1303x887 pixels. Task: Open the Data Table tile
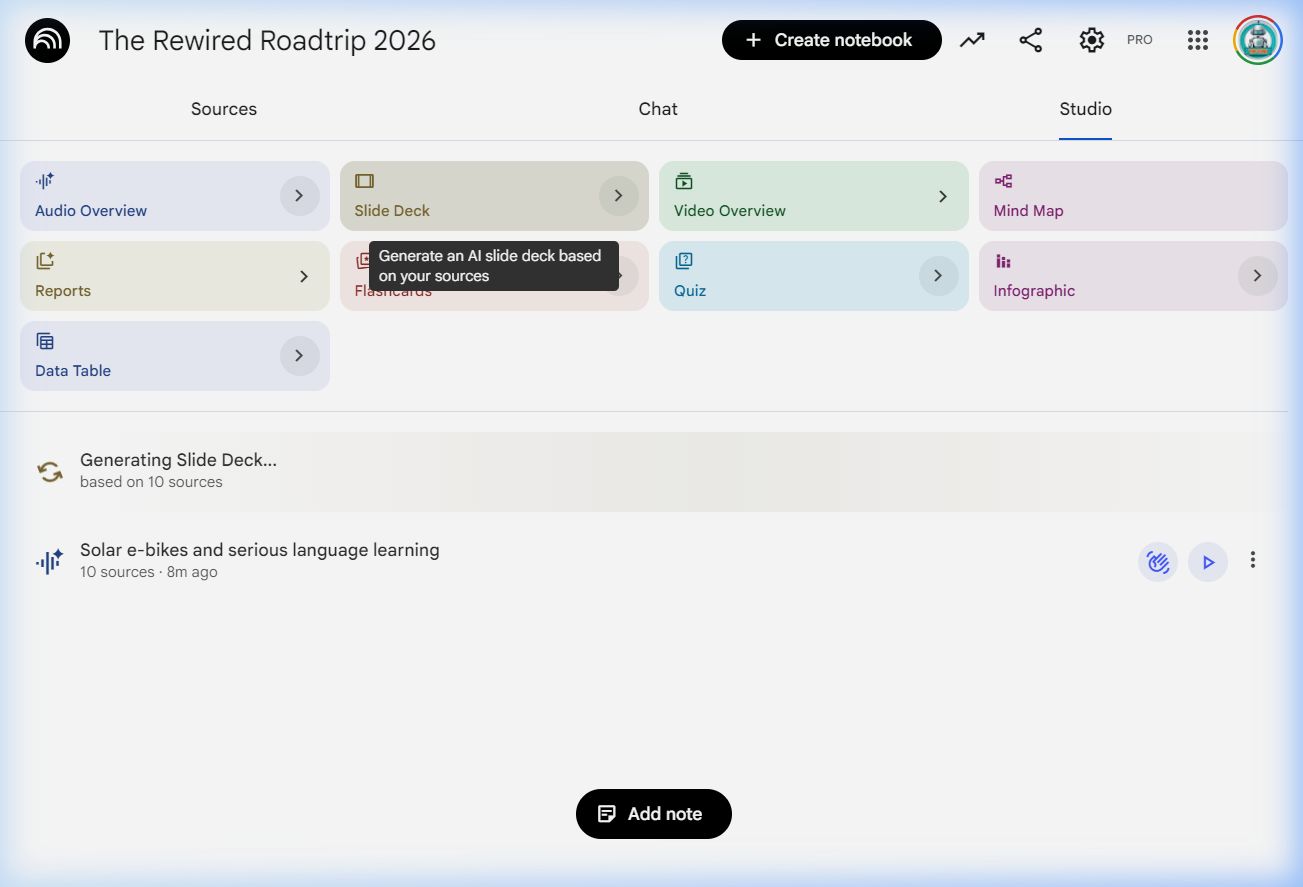pyautogui.click(x=150, y=356)
